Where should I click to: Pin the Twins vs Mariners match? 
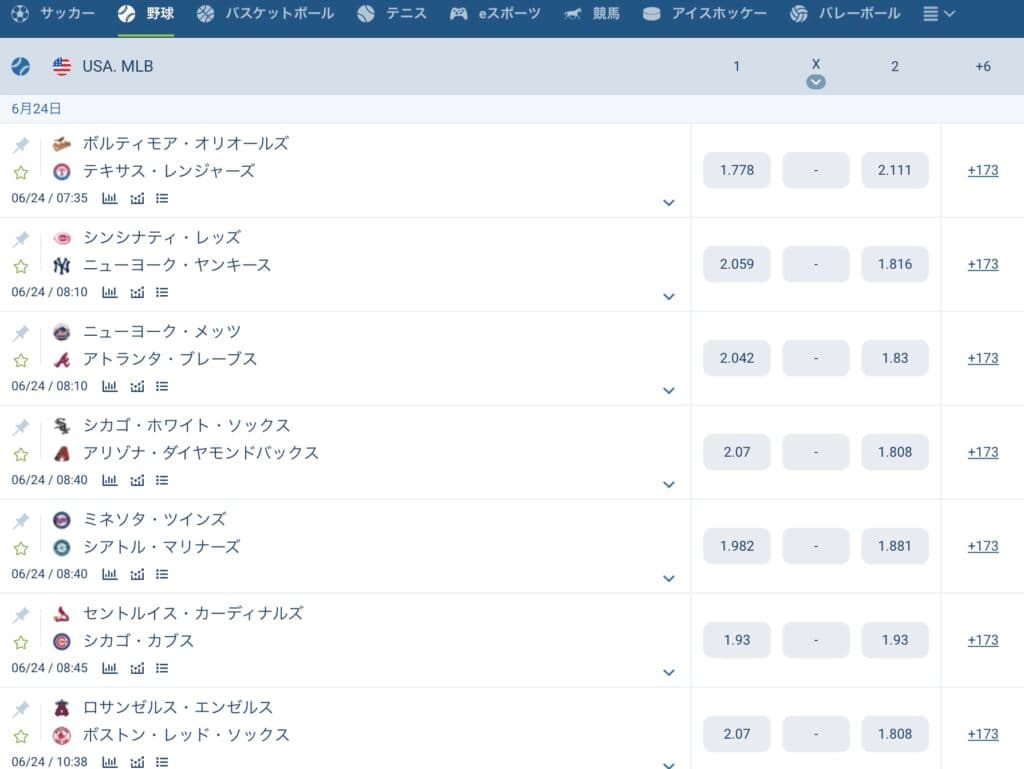point(20,521)
